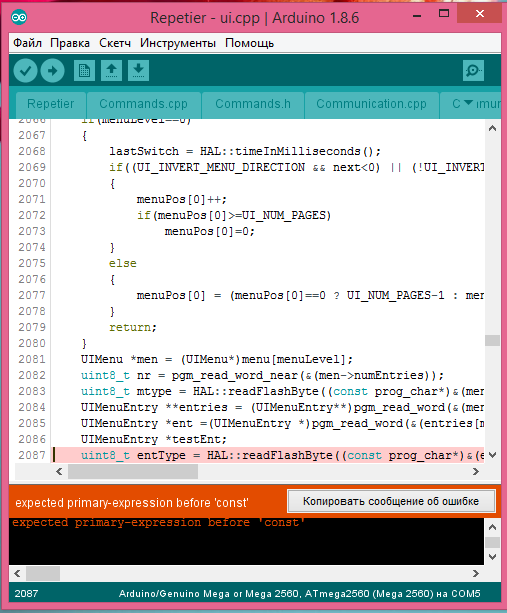The width and height of the screenshot is (507, 613).
Task: Open the Файл menu
Action: pyautogui.click(x=27, y=43)
